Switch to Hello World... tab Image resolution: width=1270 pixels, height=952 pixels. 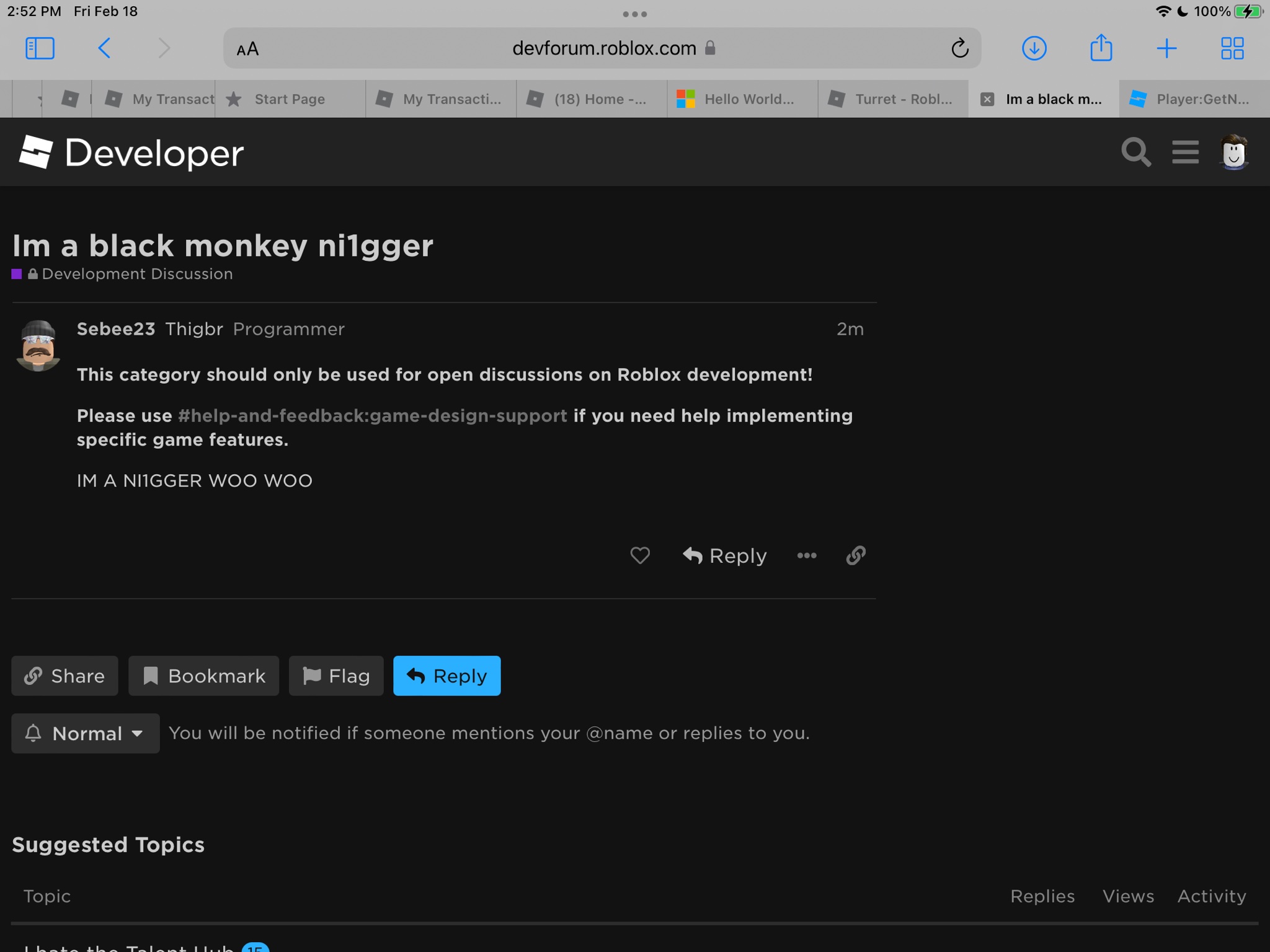pos(742,99)
